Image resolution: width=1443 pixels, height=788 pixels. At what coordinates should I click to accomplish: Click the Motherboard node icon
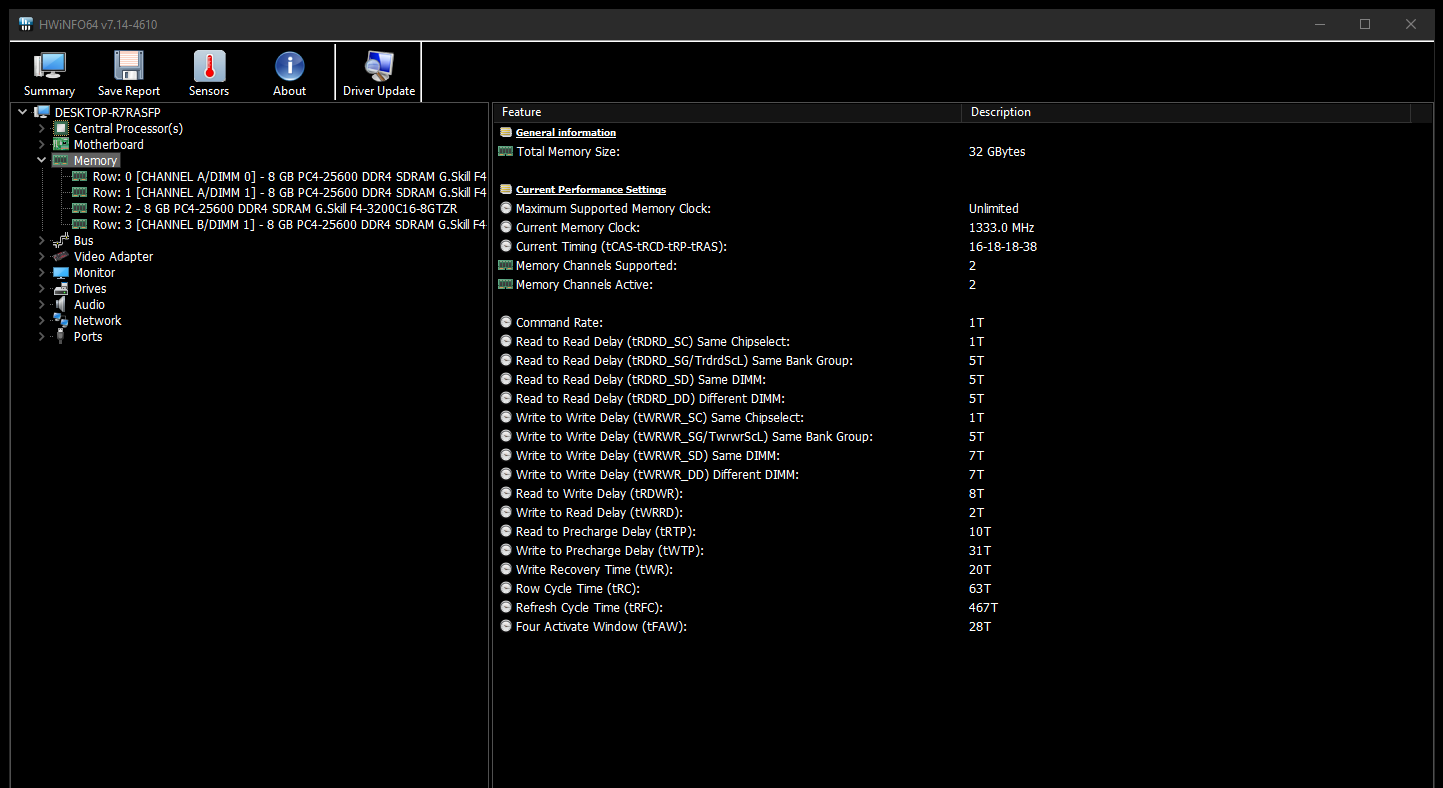point(61,144)
